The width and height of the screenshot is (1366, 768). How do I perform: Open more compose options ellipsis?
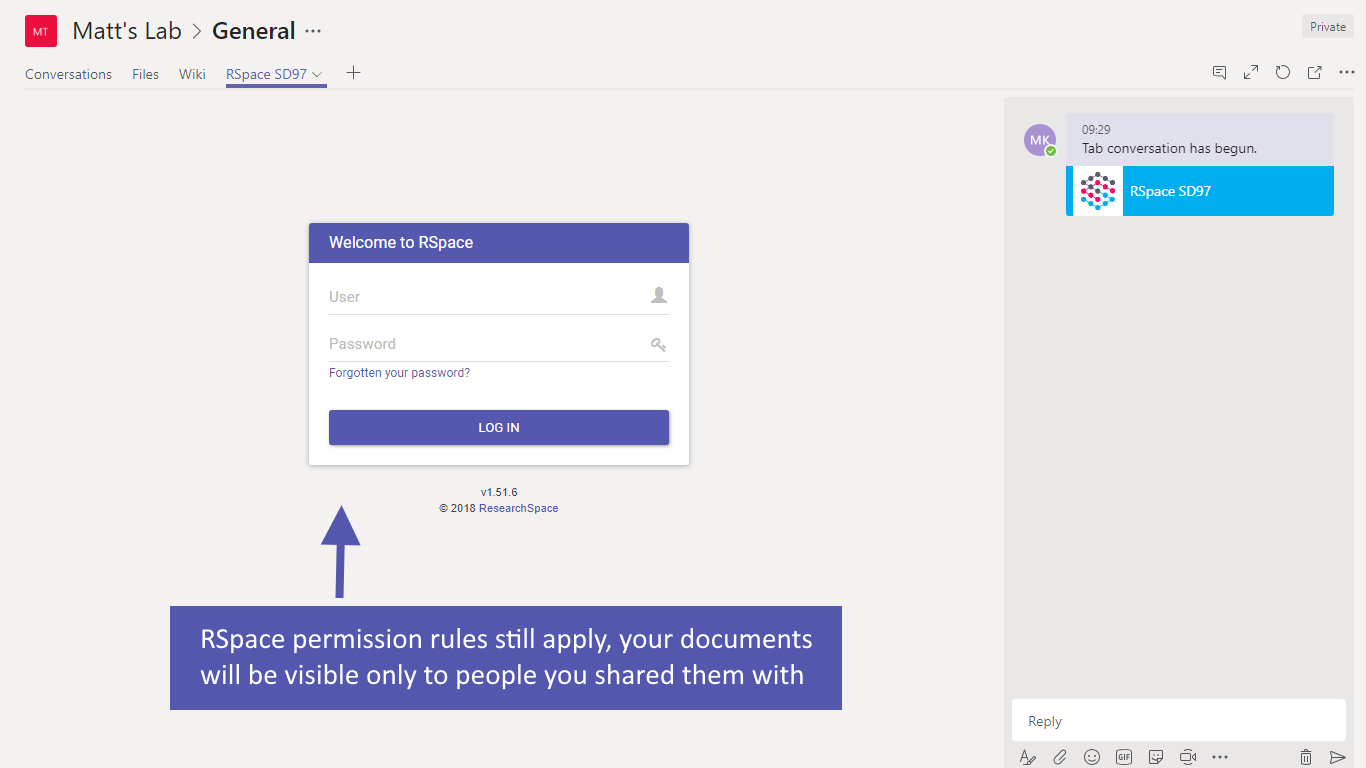[1220, 757]
